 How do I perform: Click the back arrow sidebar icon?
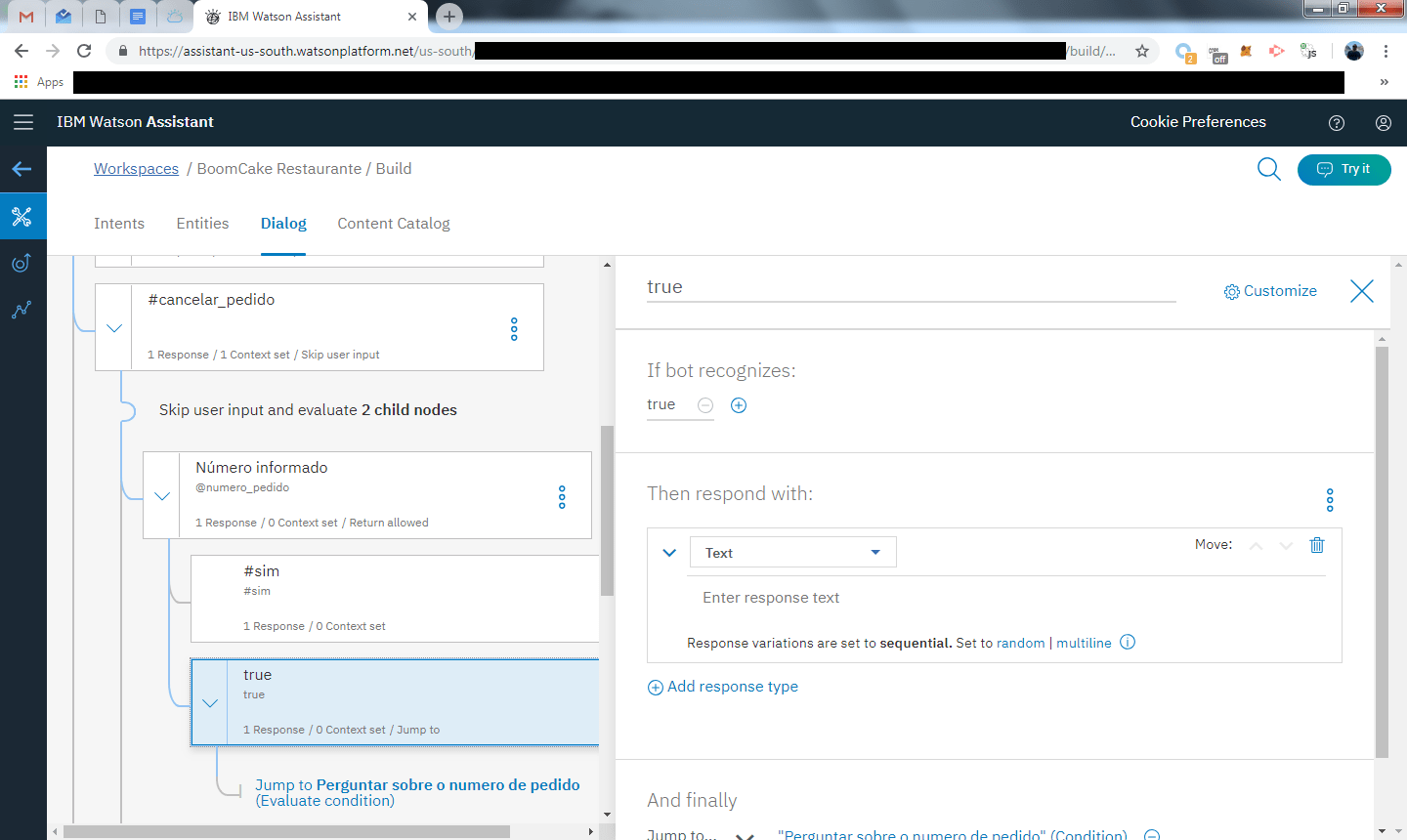pyautogui.click(x=22, y=169)
